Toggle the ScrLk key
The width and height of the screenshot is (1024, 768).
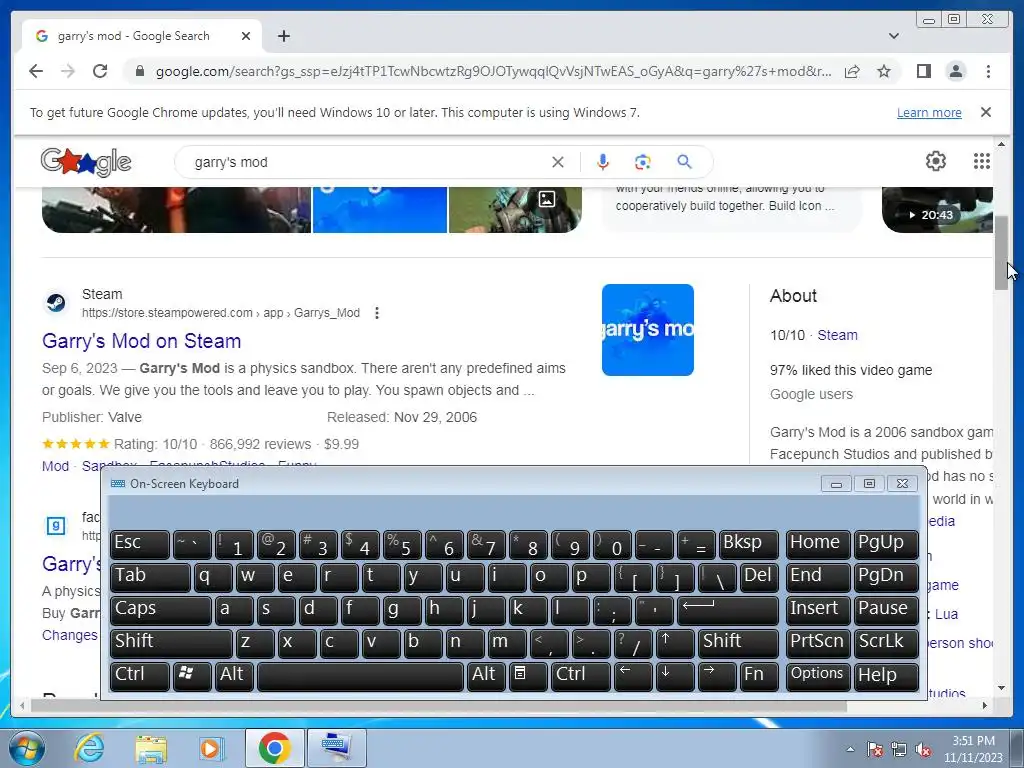886,643
